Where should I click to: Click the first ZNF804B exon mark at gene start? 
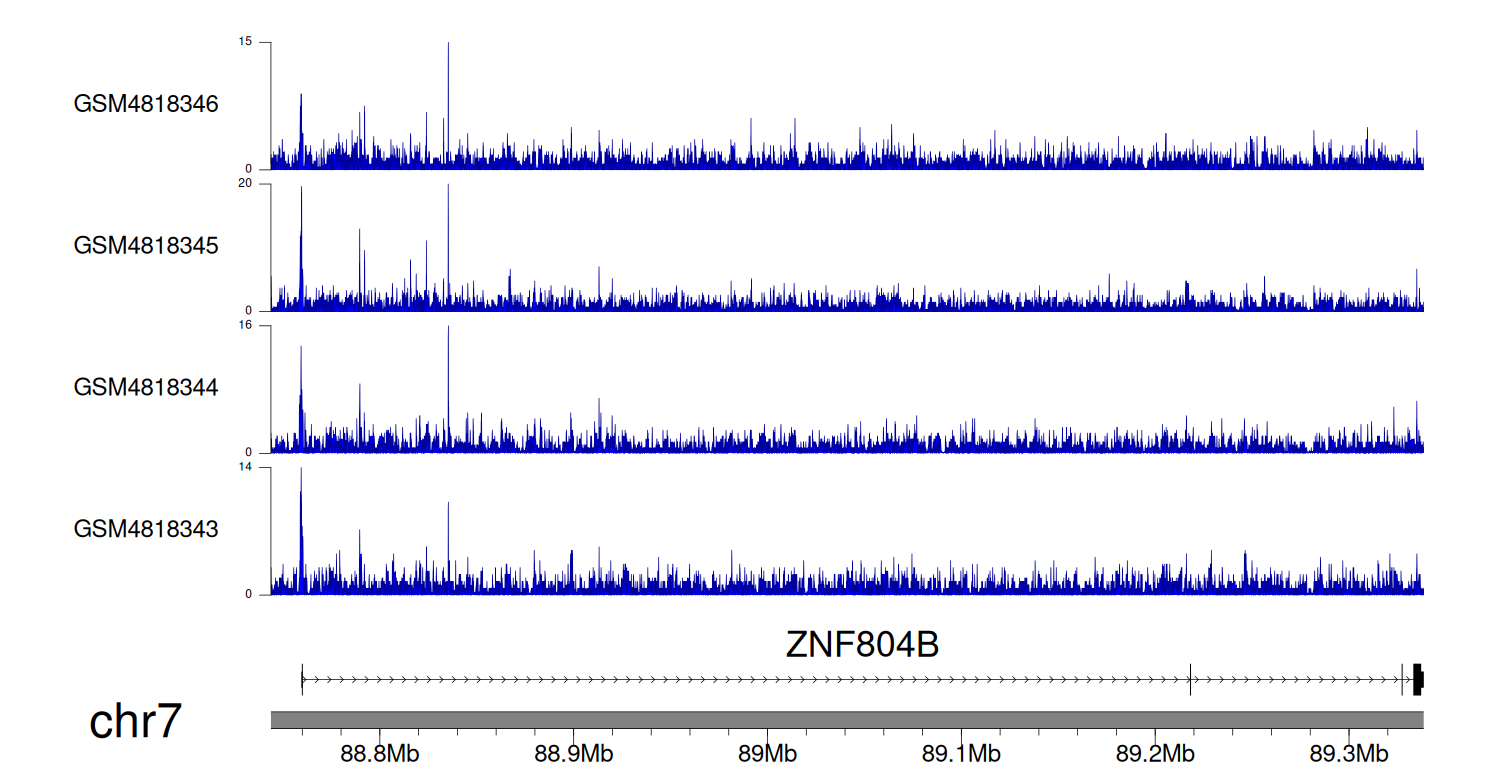[302, 679]
